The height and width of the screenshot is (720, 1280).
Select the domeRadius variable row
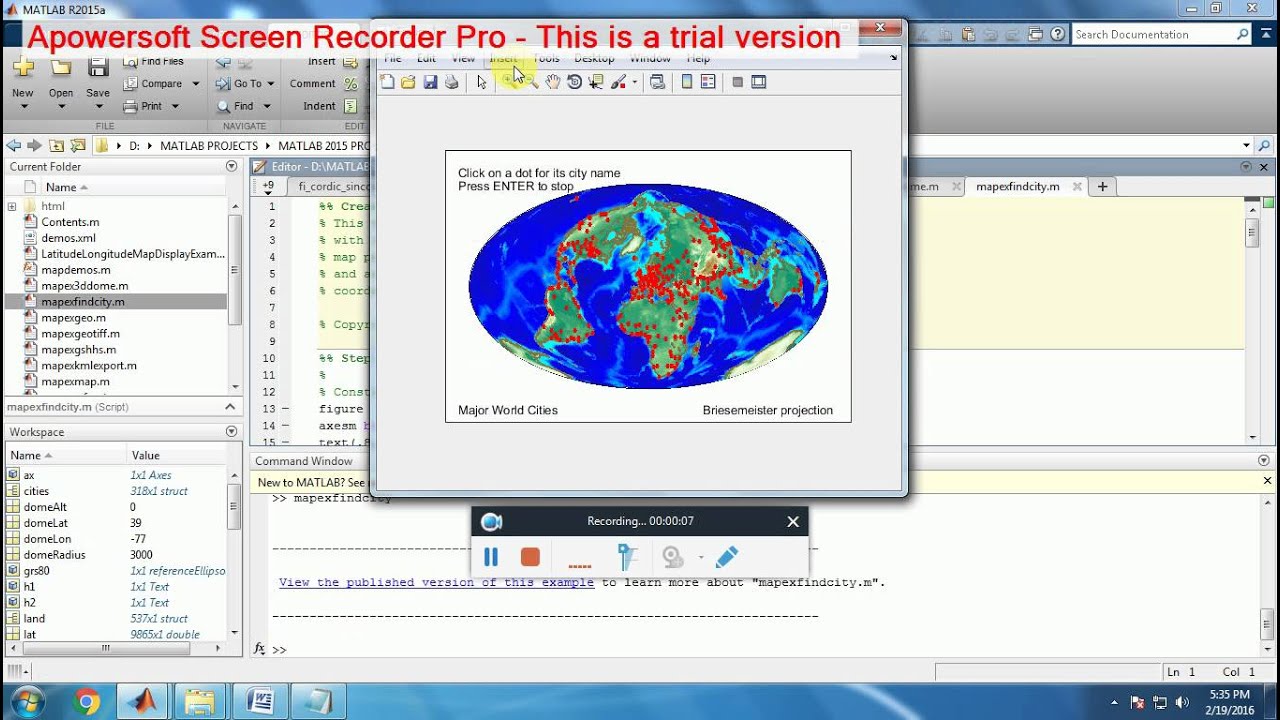(x=115, y=555)
